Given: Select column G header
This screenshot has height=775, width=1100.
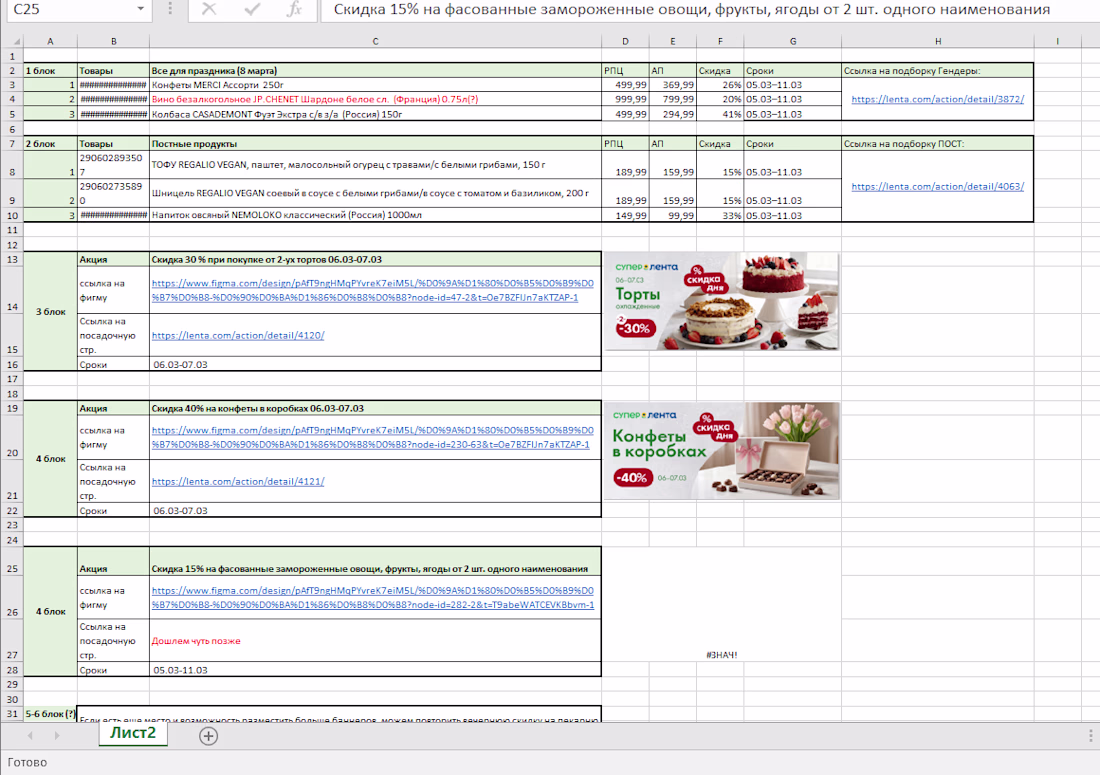Looking at the screenshot, I should point(793,41).
